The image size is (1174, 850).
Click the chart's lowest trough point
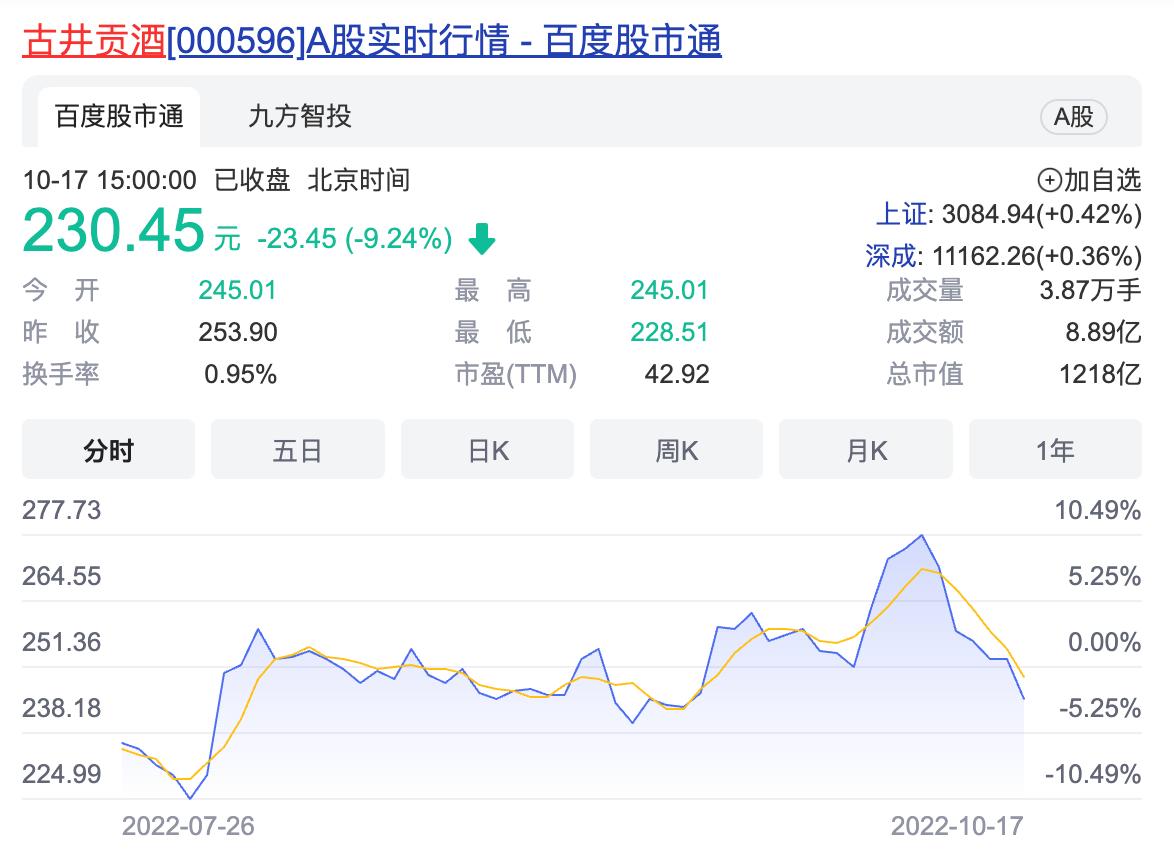point(190,798)
